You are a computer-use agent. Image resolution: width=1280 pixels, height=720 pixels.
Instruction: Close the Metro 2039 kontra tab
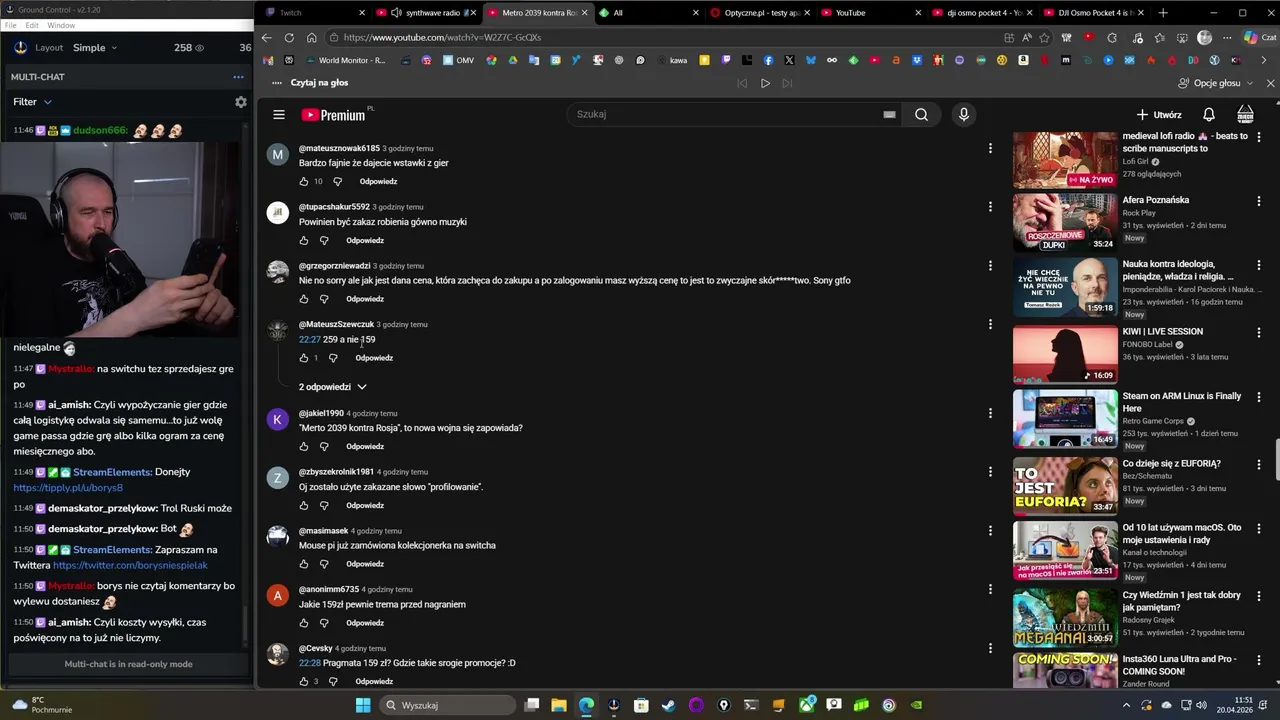[585, 13]
